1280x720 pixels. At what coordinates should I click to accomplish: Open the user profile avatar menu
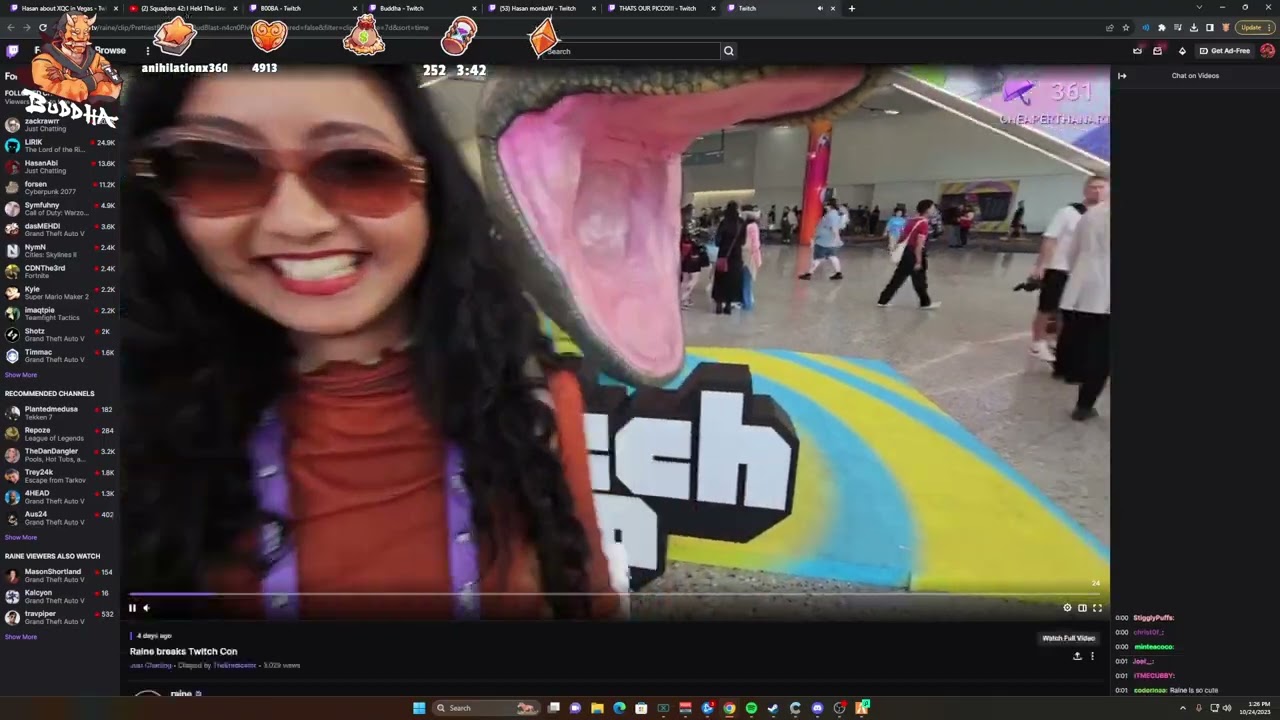1267,51
